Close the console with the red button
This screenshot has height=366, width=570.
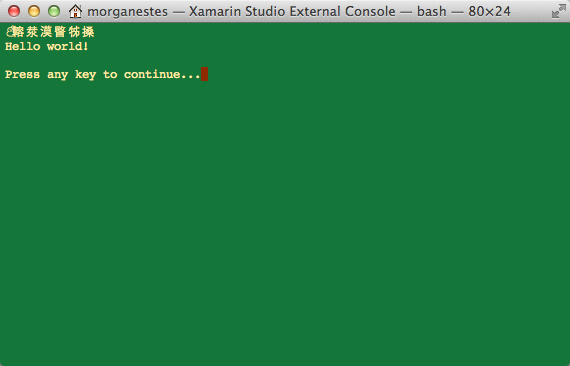coord(14,11)
